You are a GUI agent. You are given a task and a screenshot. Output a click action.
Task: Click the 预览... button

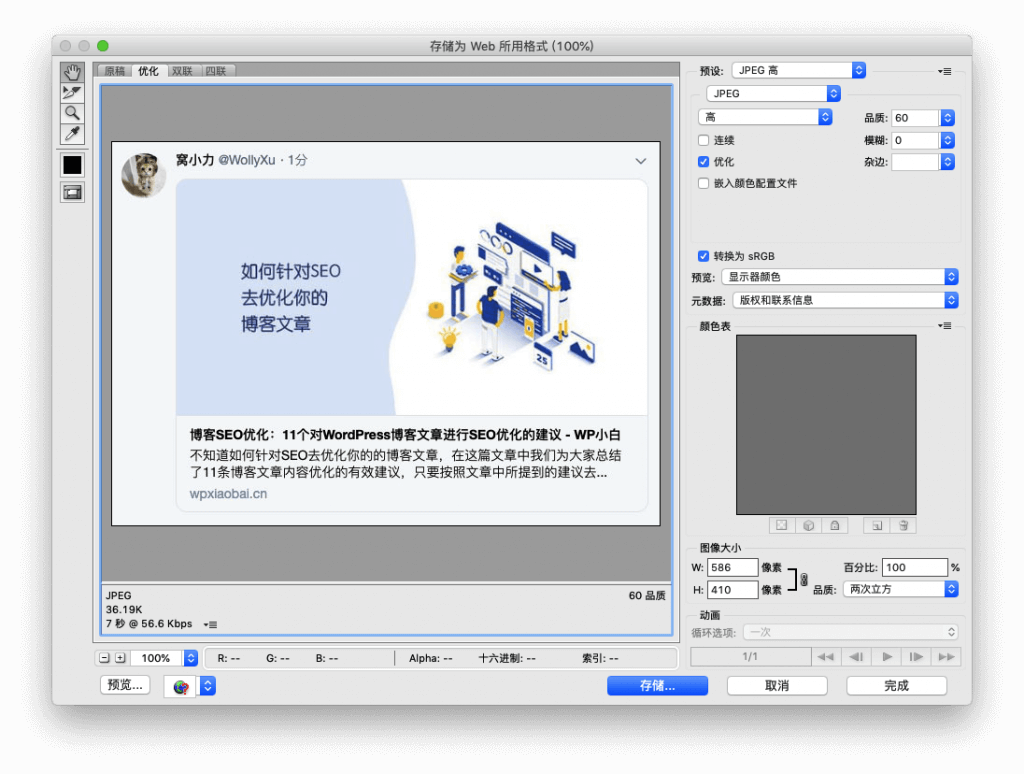125,685
